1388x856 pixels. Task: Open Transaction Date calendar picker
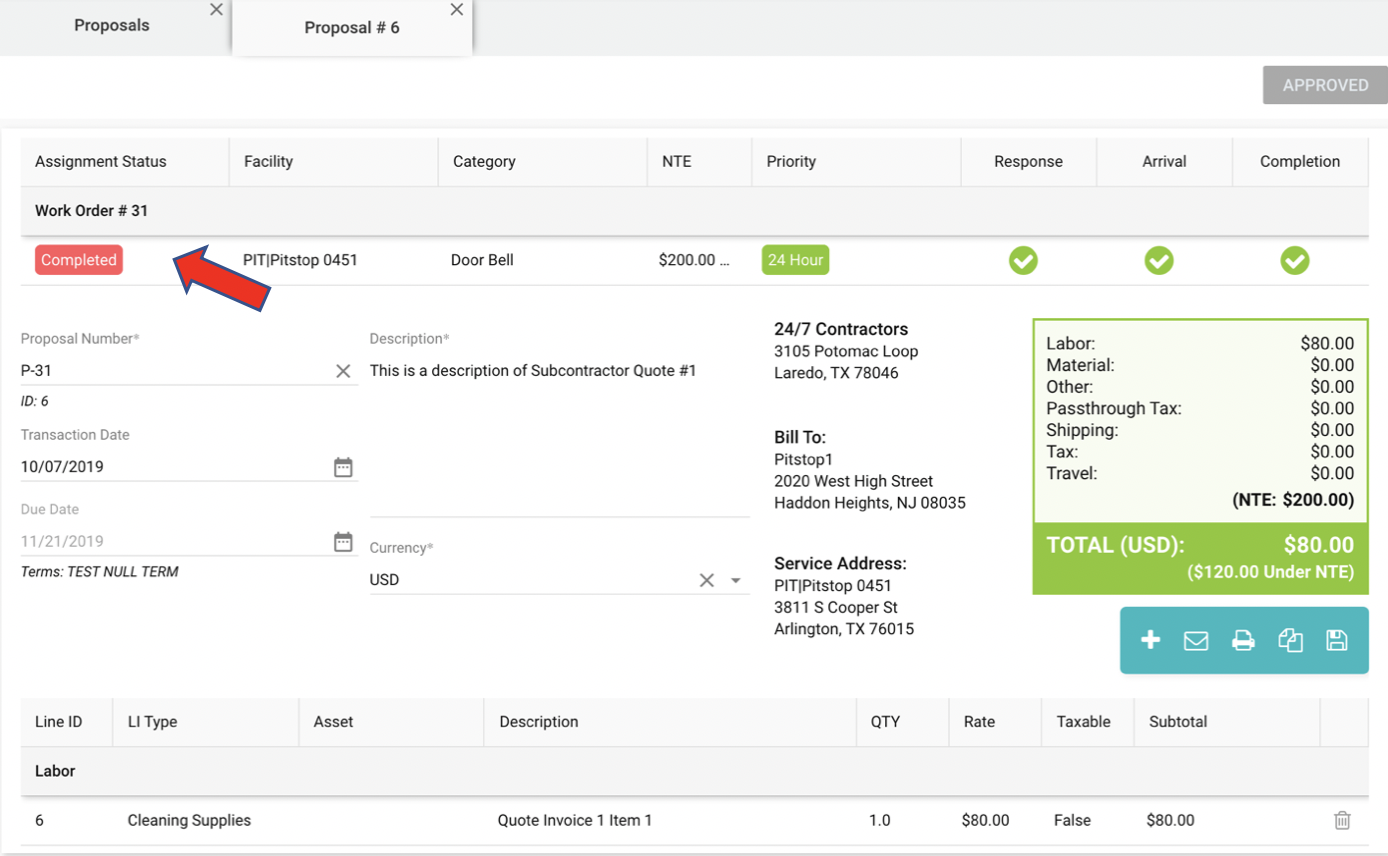tap(343, 467)
